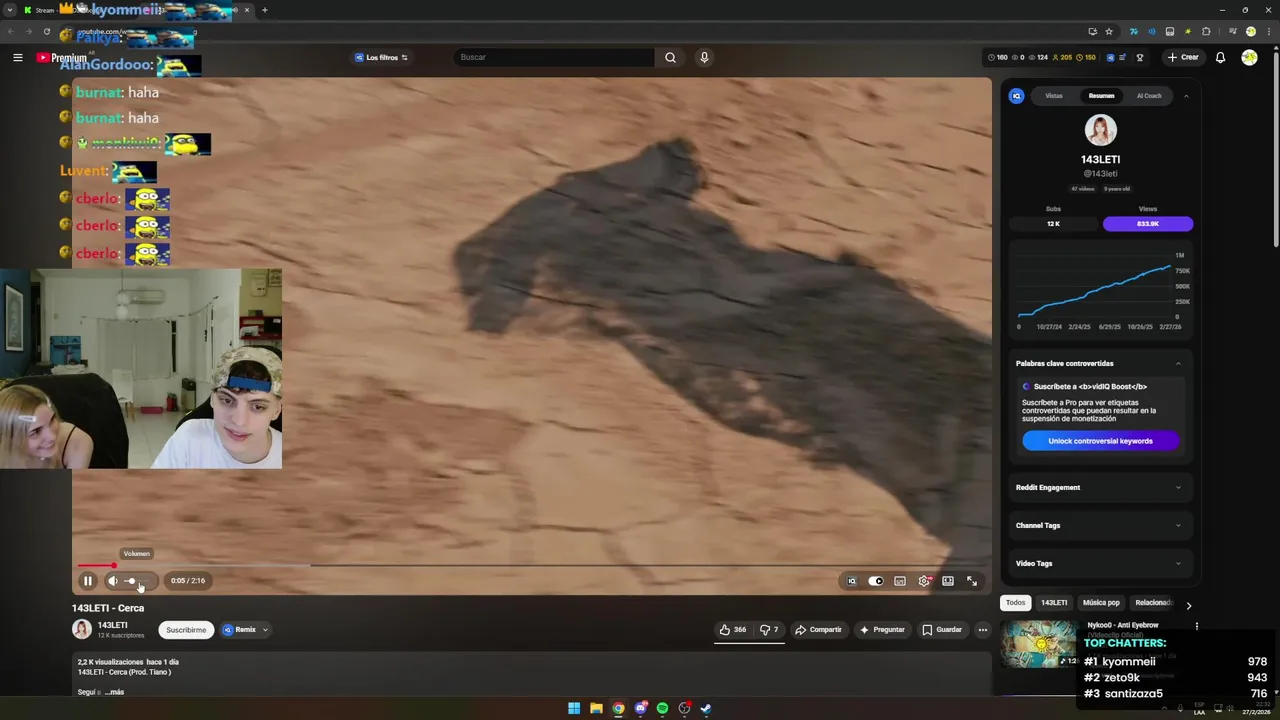The image size is (1280, 720).
Task: Click the Preguntar button
Action: [x=881, y=630]
